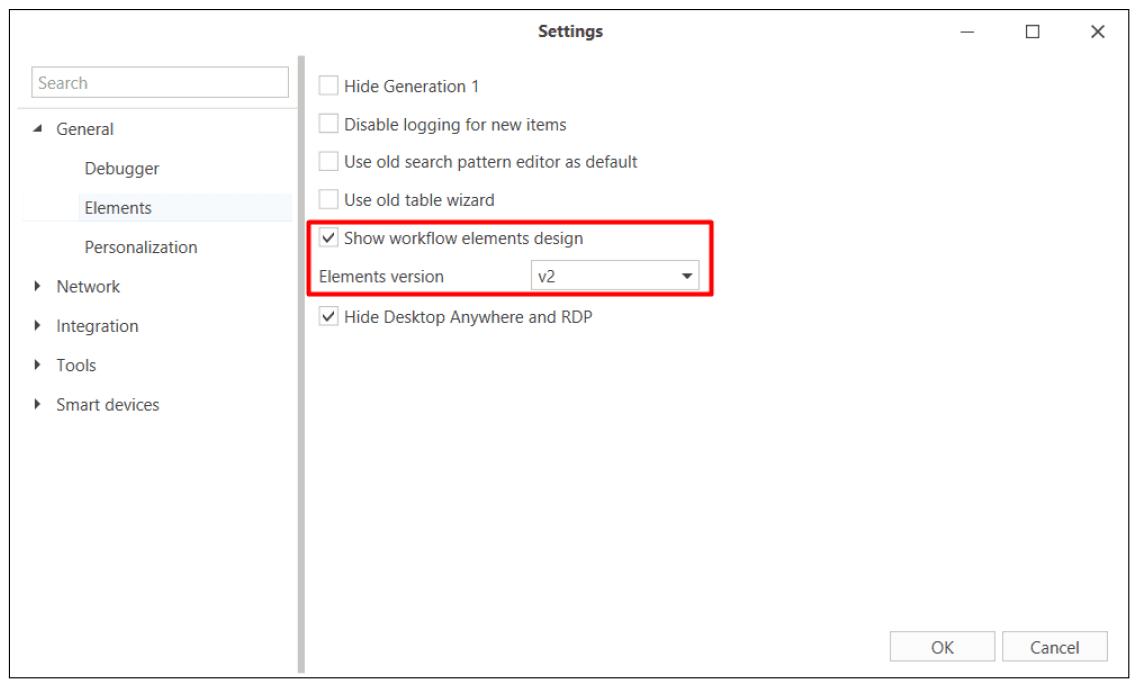Select Debugger in the settings tree
Screen dimensions: 1139x686
122,168
